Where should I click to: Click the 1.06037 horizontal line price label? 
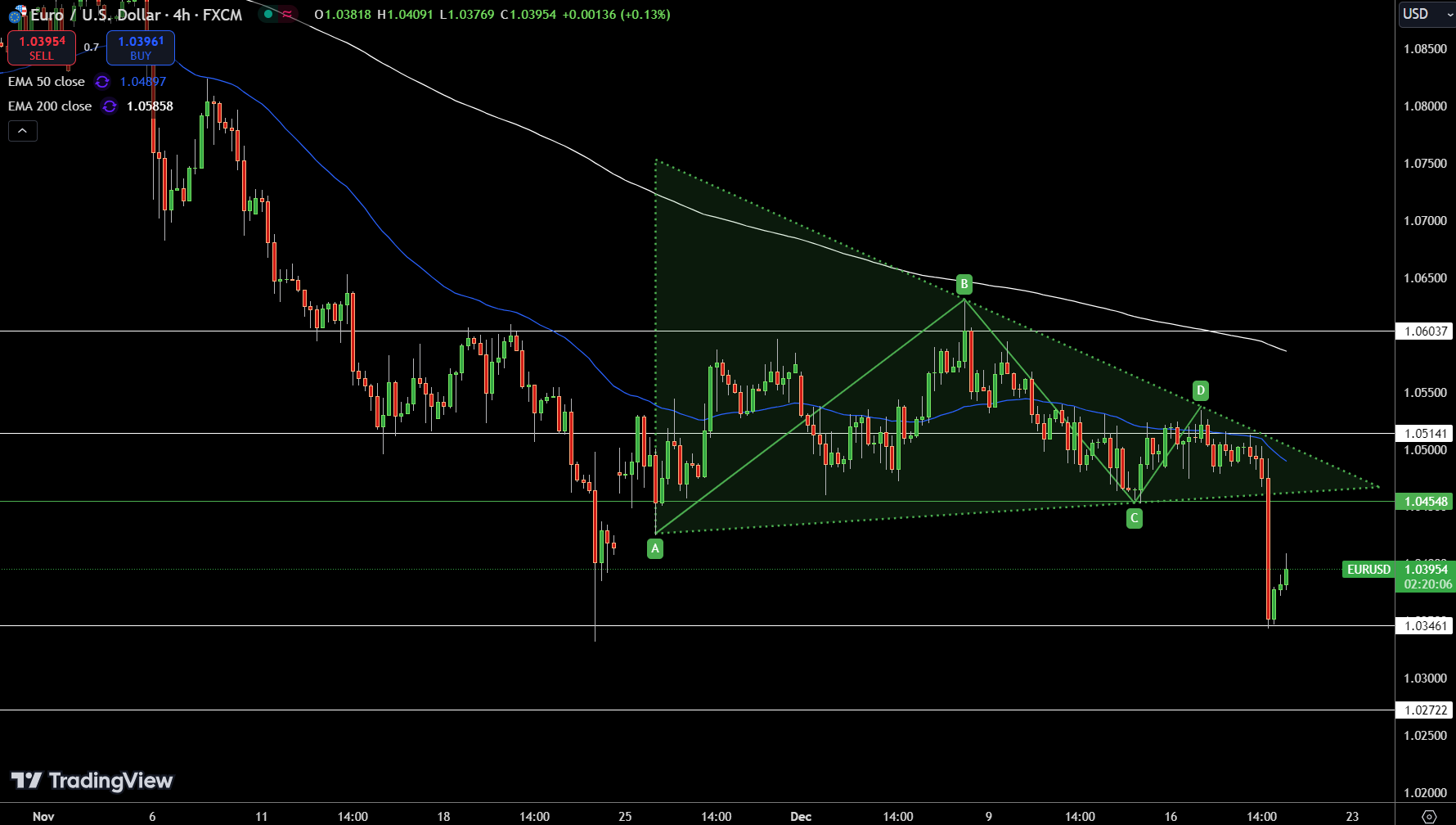[1424, 331]
